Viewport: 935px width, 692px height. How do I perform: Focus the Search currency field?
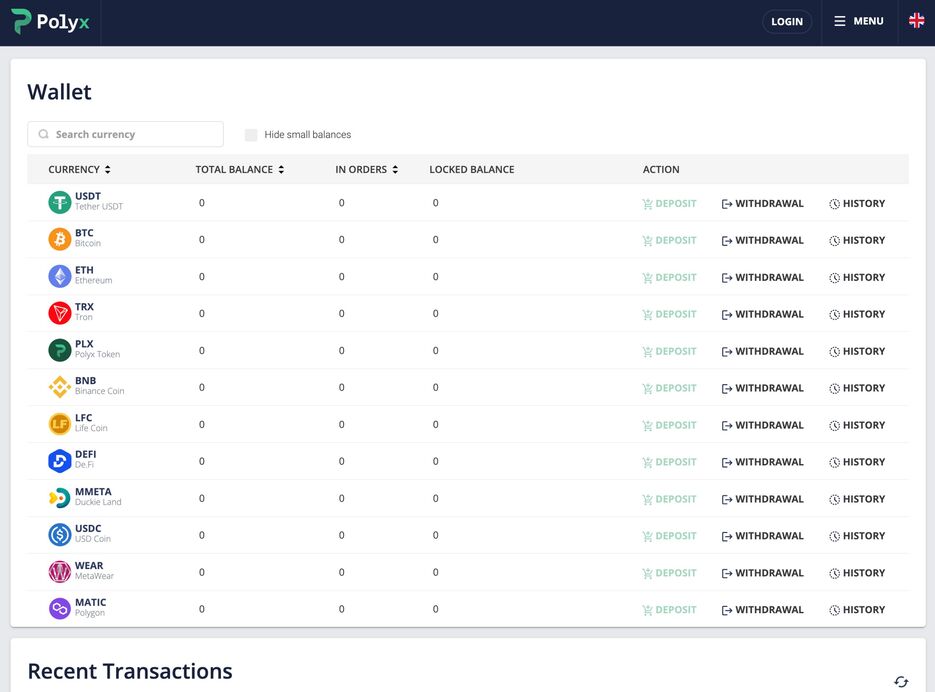tap(125, 134)
